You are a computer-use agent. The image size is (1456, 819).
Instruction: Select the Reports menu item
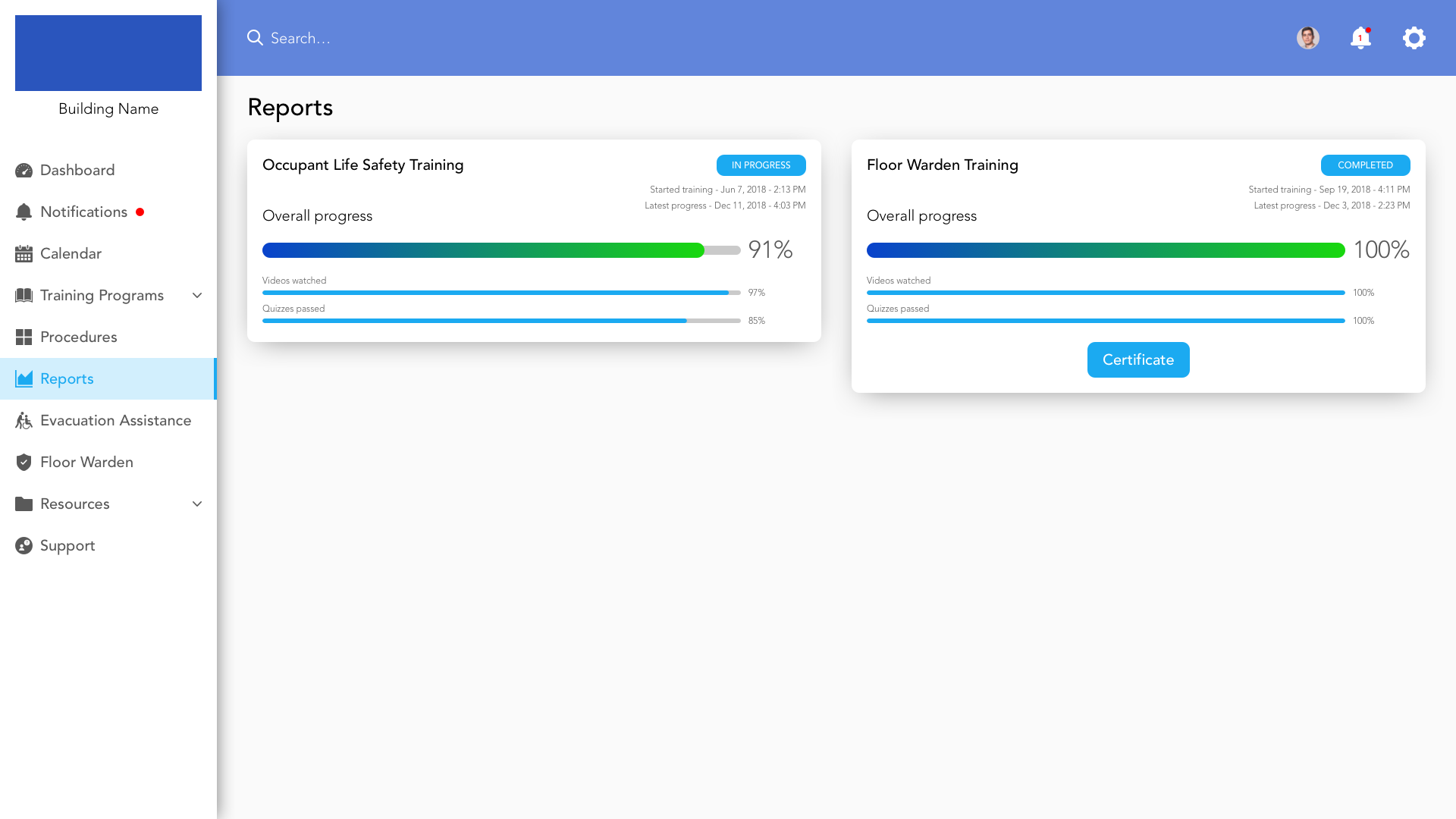[67, 379]
